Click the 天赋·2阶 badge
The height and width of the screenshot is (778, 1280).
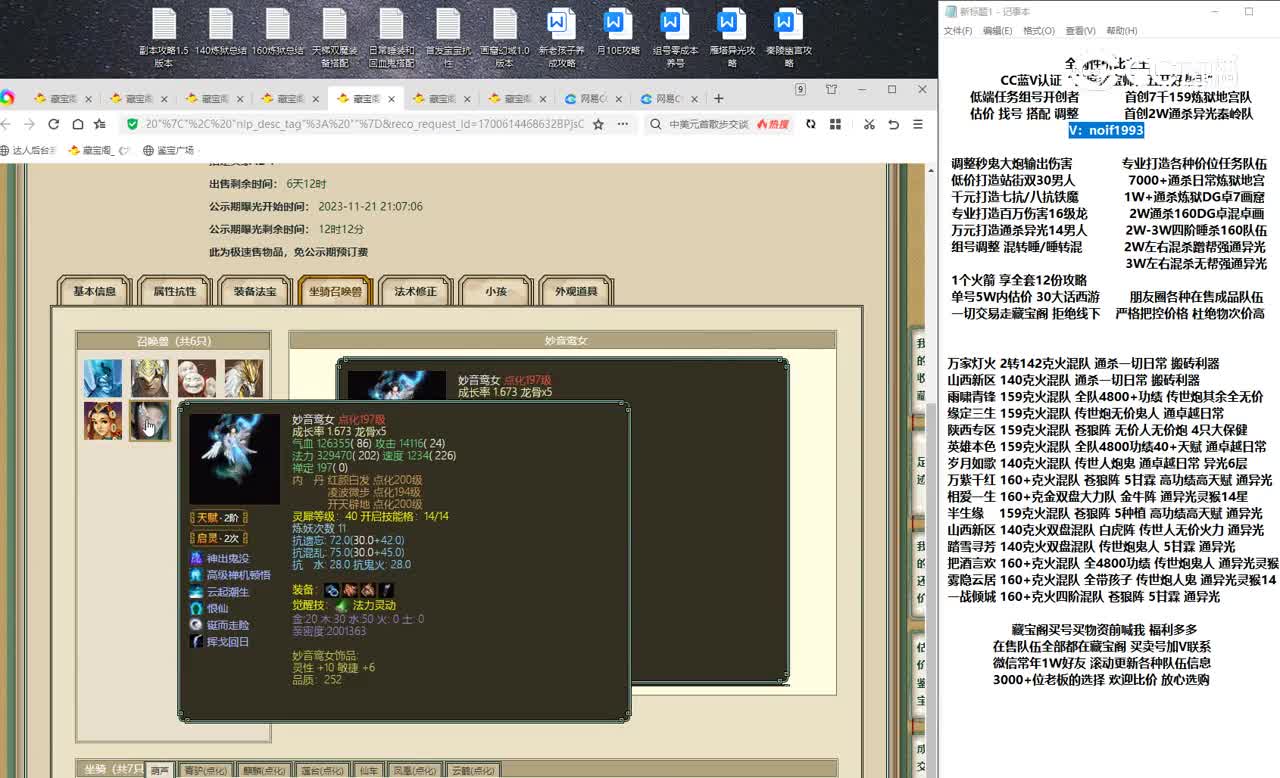point(218,518)
